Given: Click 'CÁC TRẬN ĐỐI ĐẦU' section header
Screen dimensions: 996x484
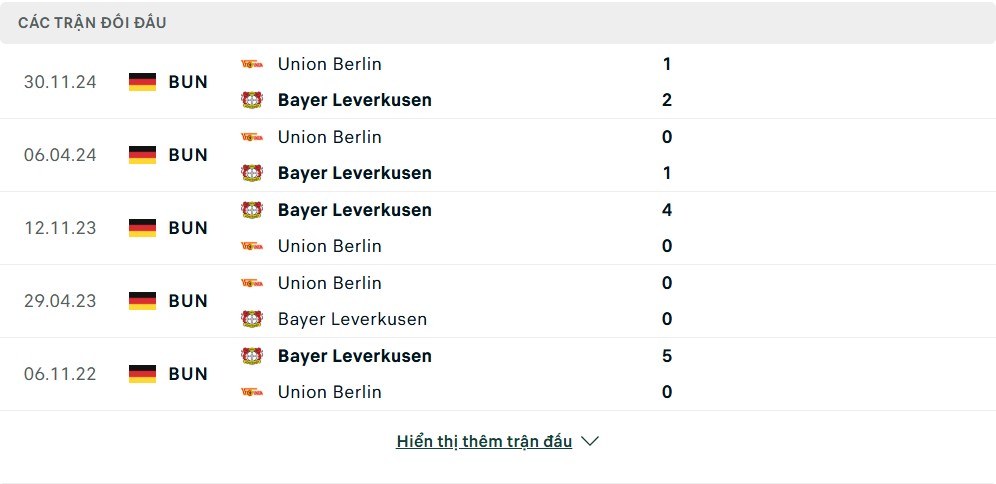Looking at the screenshot, I should coord(92,23).
